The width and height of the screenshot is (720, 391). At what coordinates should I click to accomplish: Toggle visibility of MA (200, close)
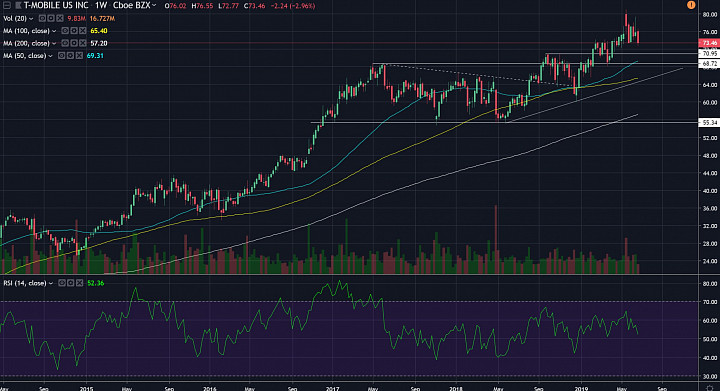pyautogui.click(x=65, y=43)
